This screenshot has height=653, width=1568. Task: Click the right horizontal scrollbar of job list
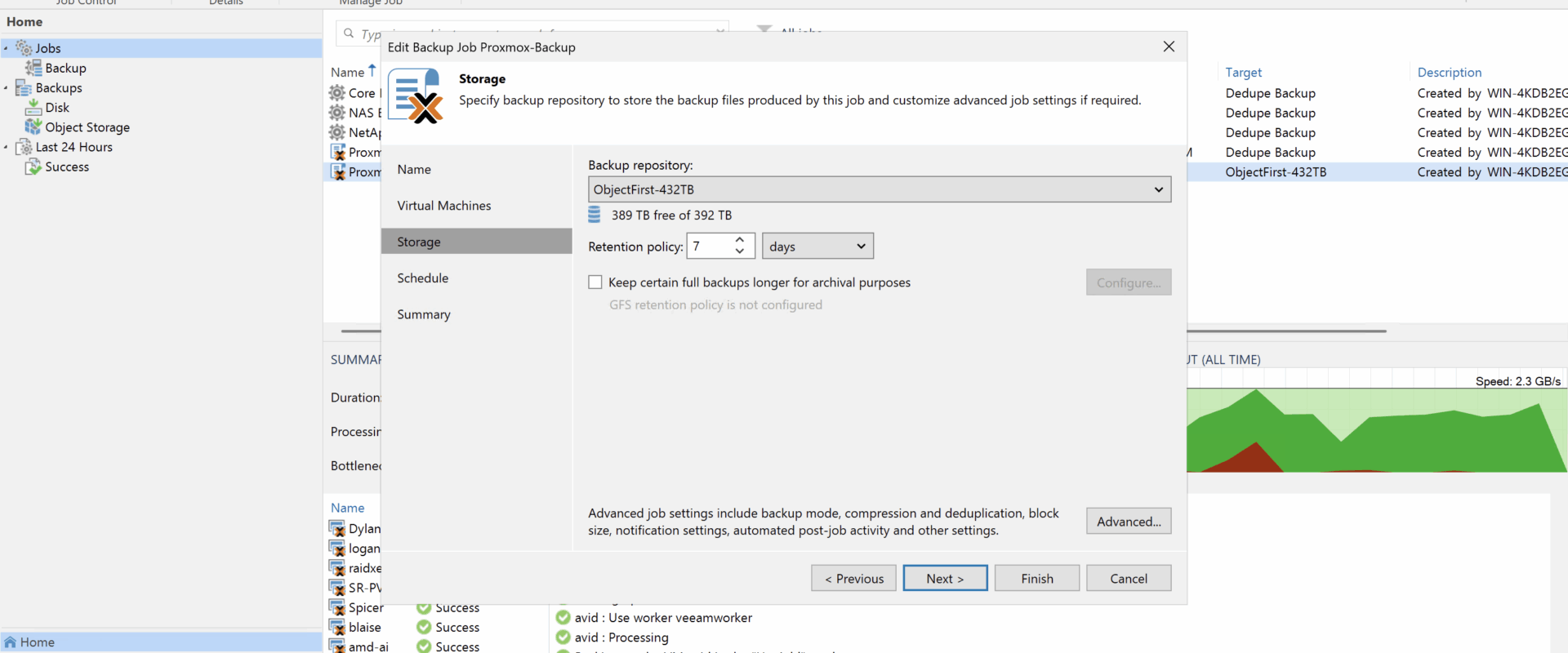coord(1286,331)
